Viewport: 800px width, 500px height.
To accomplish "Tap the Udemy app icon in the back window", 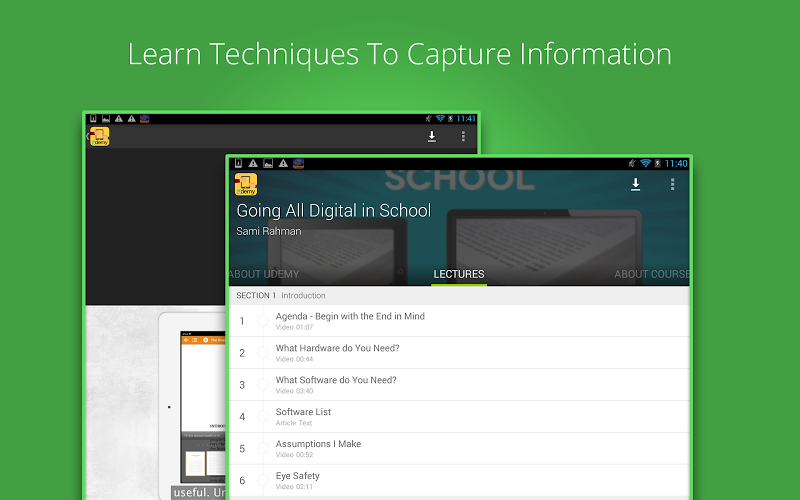I will 99,137.
